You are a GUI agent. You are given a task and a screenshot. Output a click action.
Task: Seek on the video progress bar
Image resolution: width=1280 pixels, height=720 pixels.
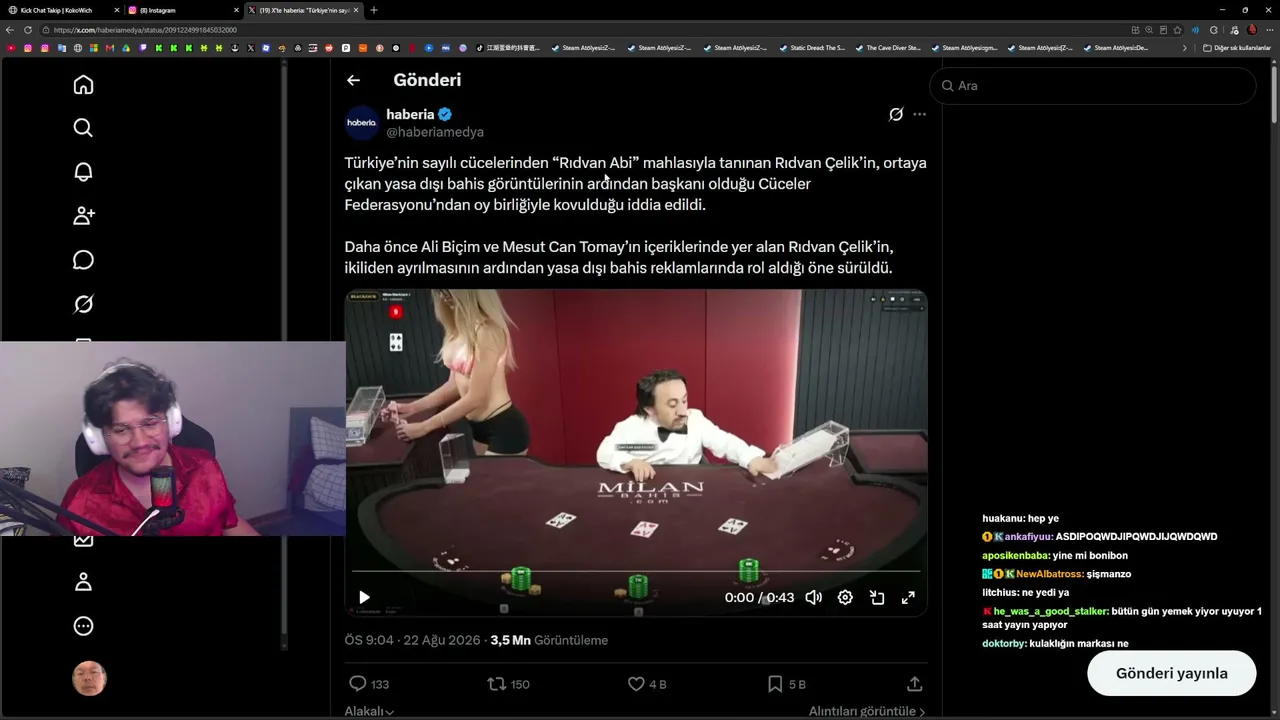(x=636, y=572)
